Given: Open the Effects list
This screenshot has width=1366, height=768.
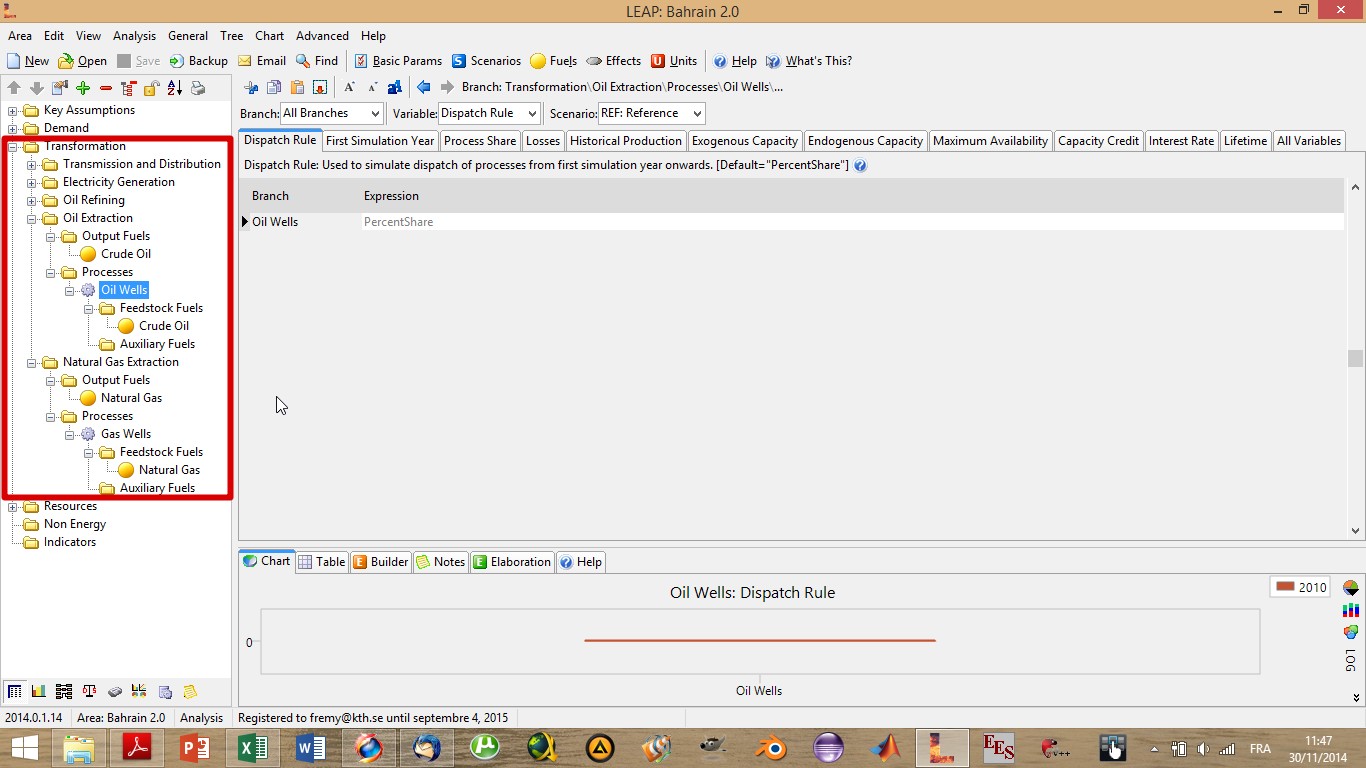Looking at the screenshot, I should point(614,61).
